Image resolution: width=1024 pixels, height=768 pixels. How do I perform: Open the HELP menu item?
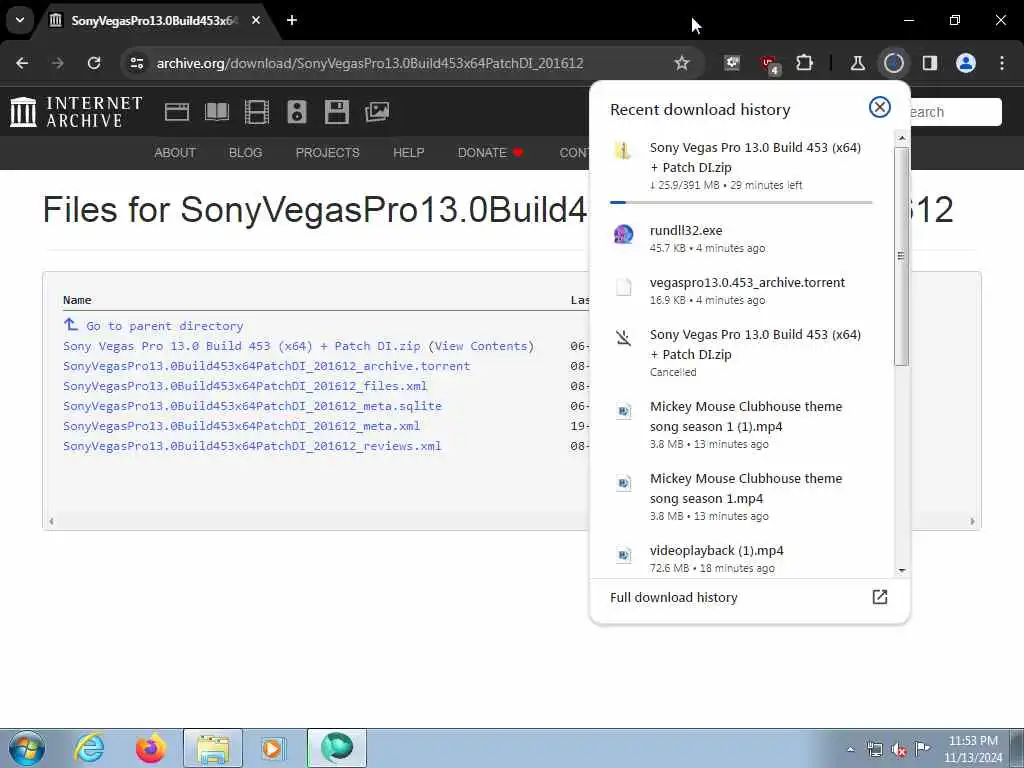[x=408, y=153]
